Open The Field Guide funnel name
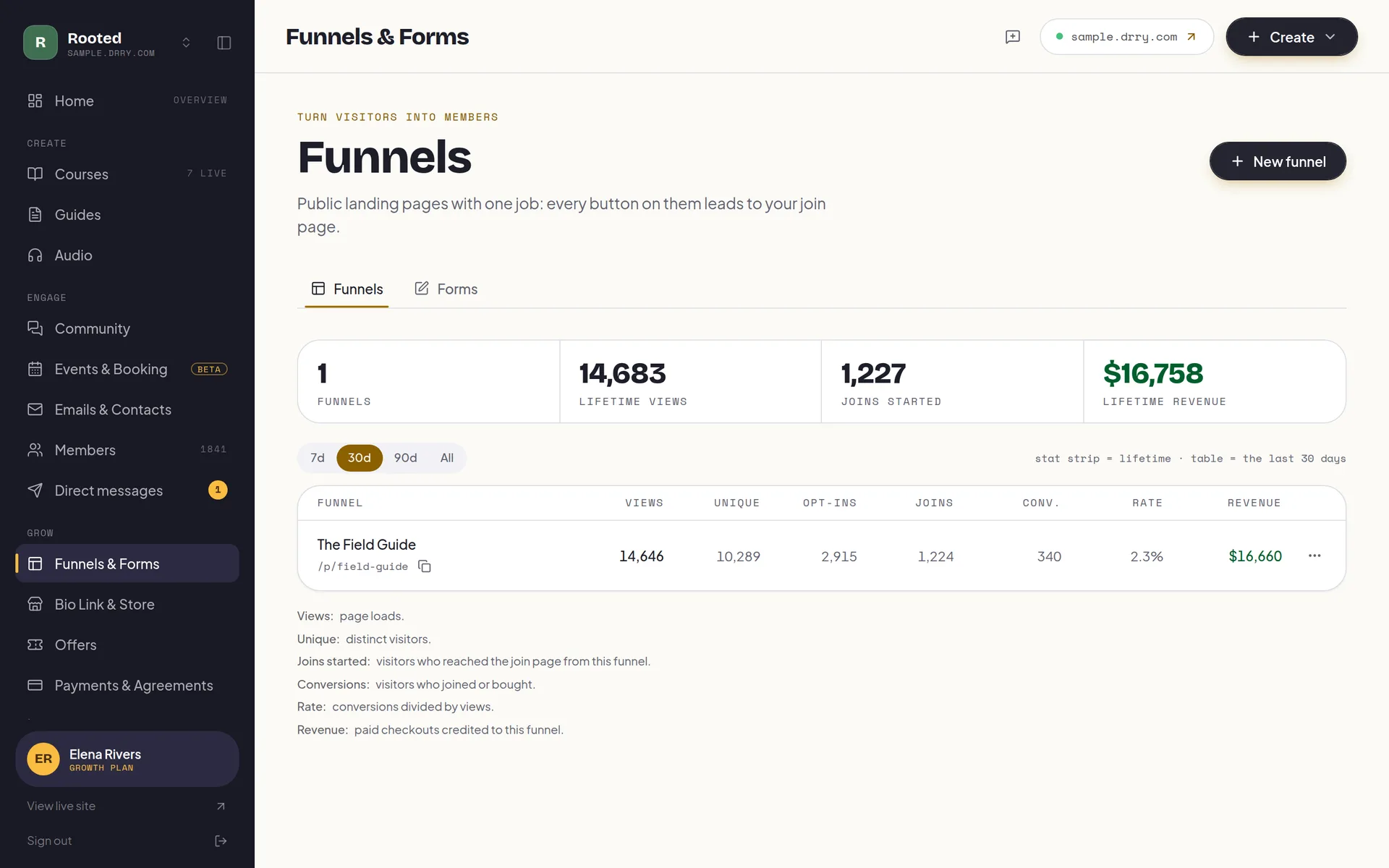The width and height of the screenshot is (1389, 868). point(366,545)
